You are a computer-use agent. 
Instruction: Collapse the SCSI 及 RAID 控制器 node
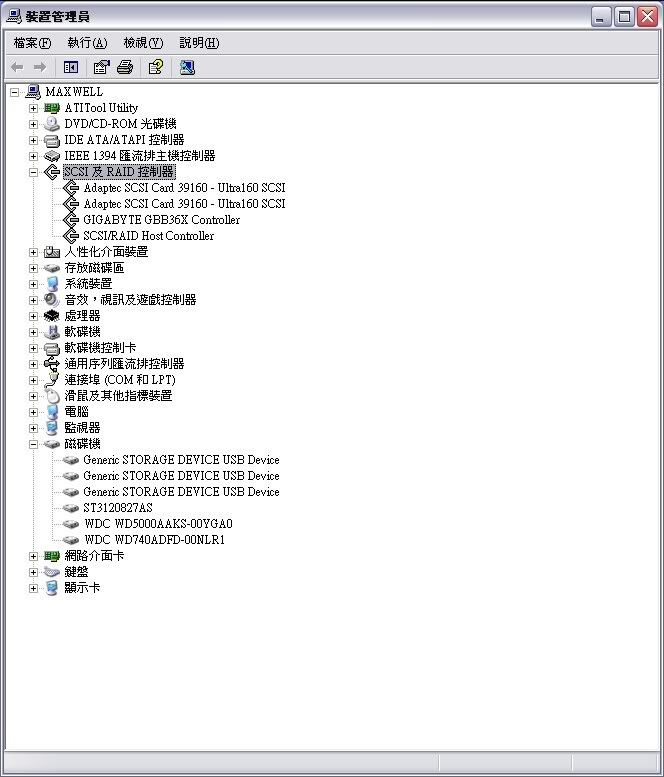coord(33,172)
